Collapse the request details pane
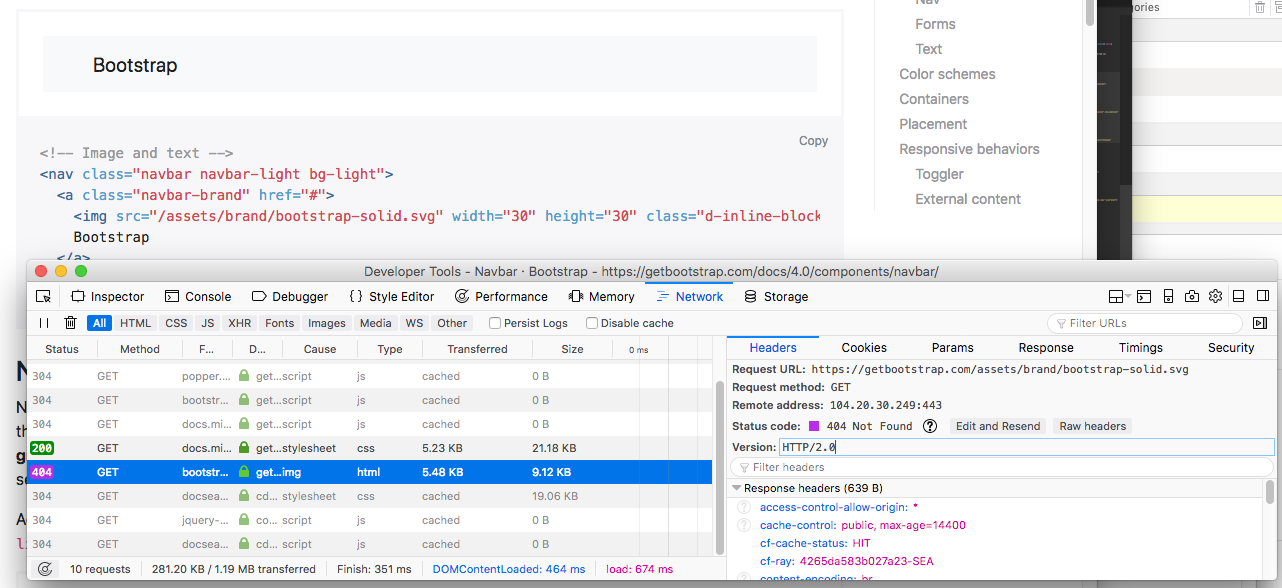Image resolution: width=1282 pixels, height=588 pixels. (x=1260, y=323)
